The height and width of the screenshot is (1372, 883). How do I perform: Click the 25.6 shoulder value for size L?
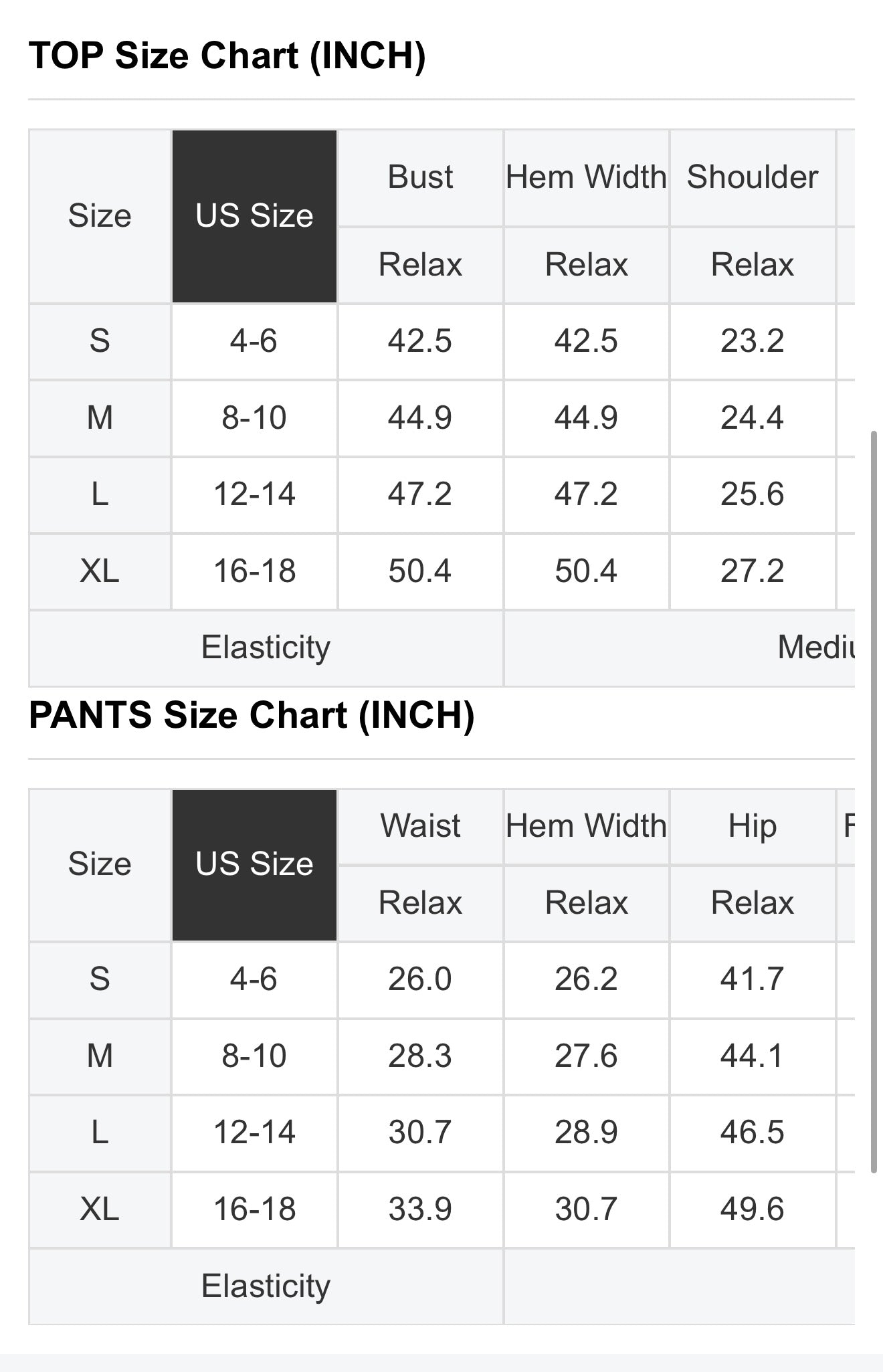[753, 494]
